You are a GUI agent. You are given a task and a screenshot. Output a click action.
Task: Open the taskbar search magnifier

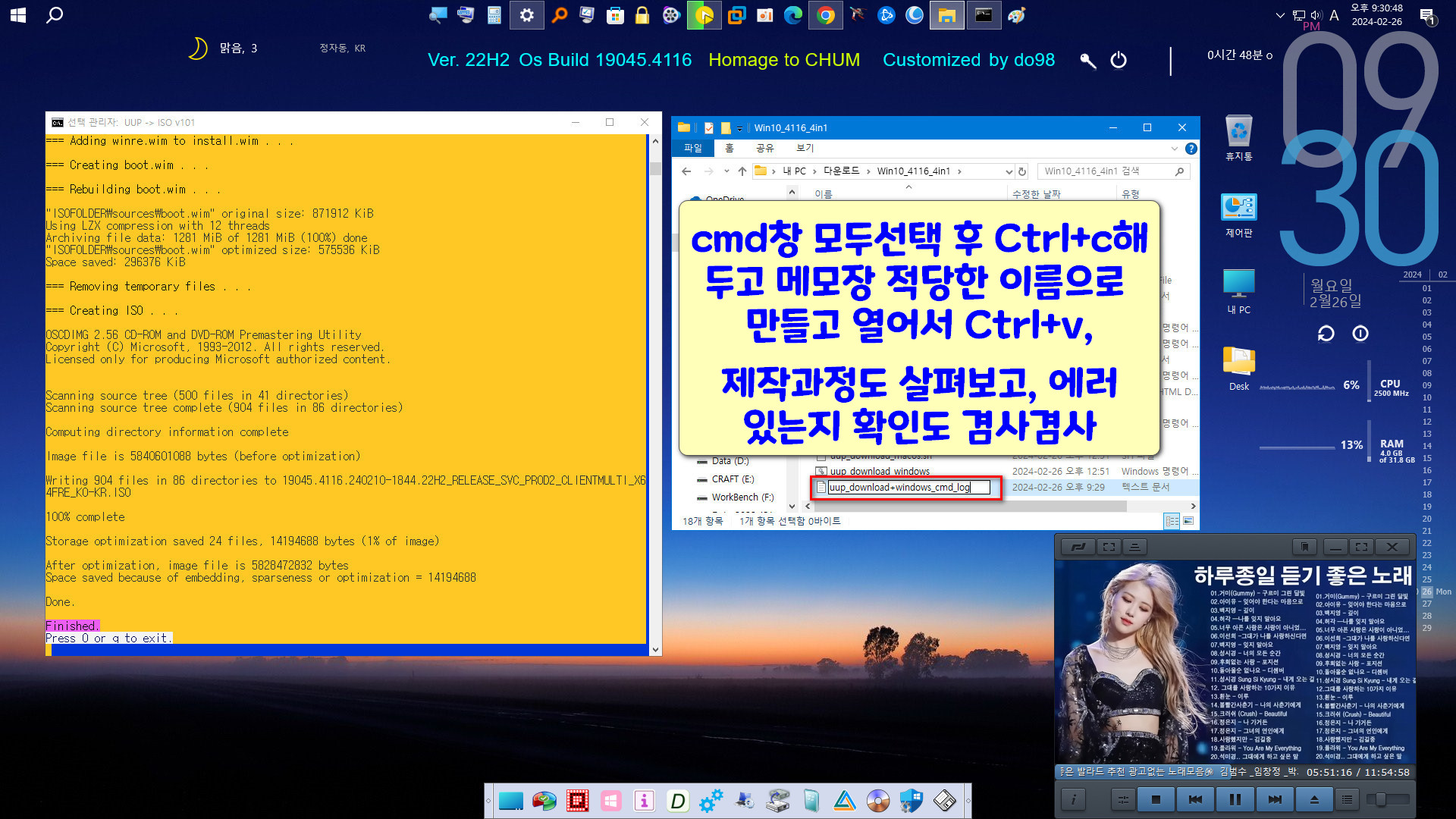tap(55, 15)
